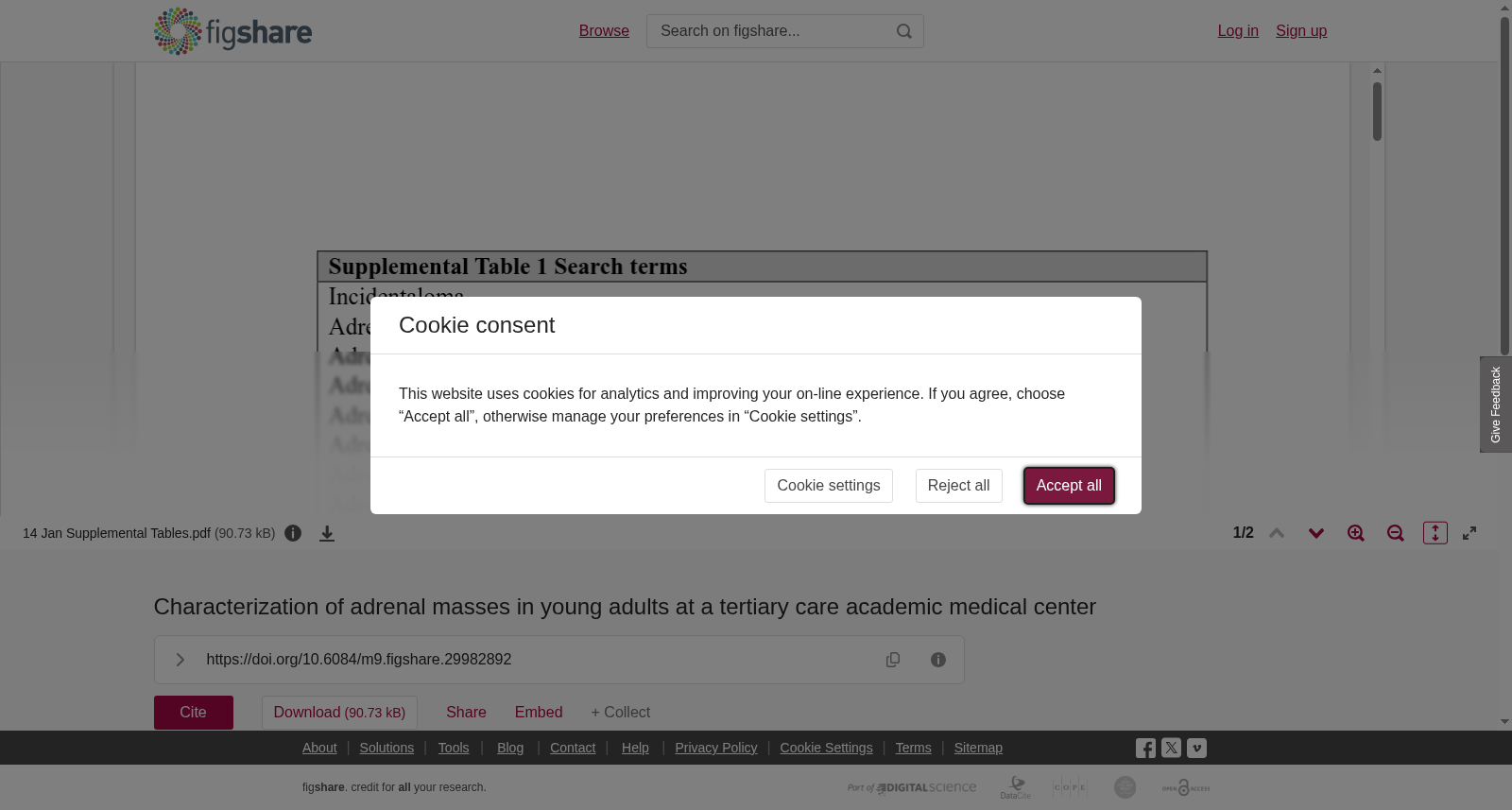Viewport: 1512px width, 810px height.
Task: Open file info icon beside the PDF name
Action: point(293,533)
